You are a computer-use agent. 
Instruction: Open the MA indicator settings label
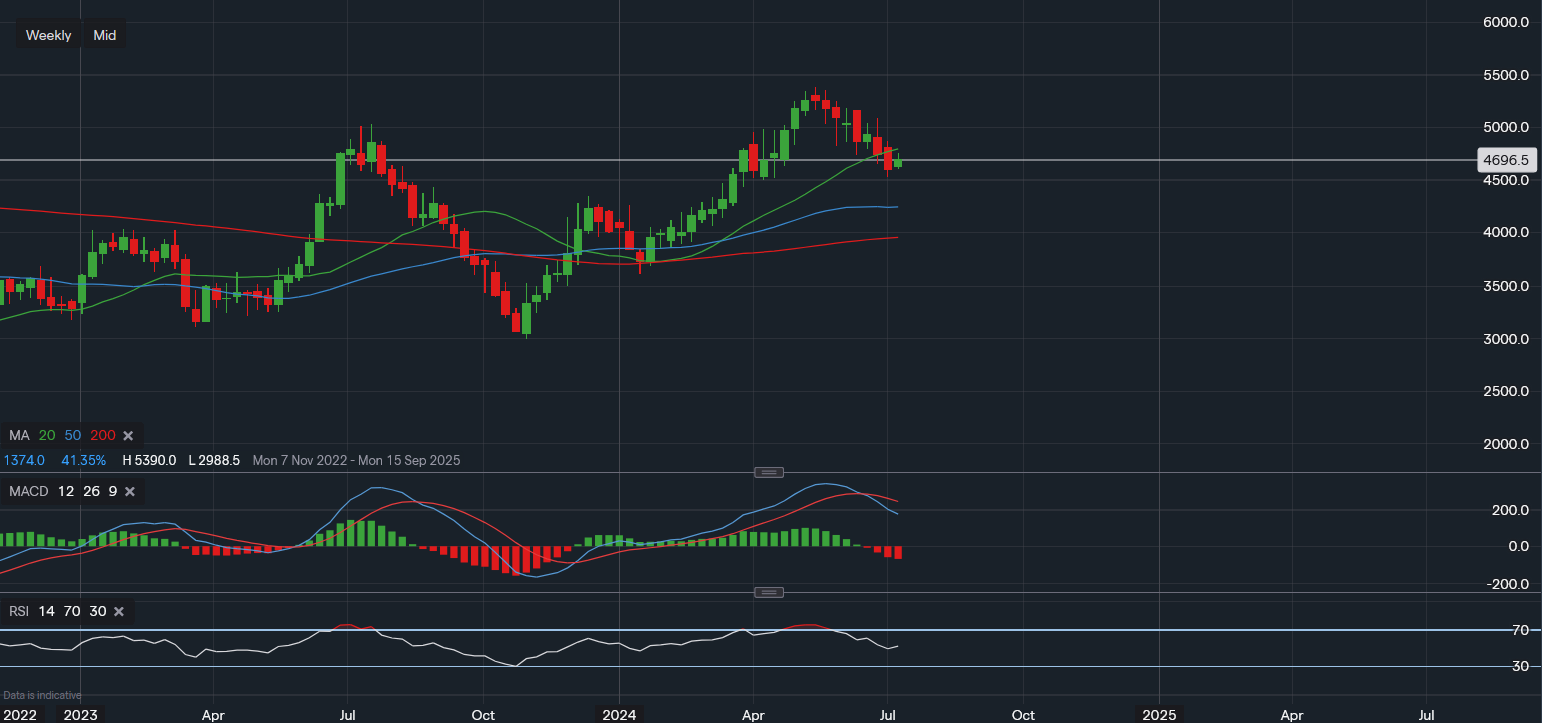click(19, 436)
